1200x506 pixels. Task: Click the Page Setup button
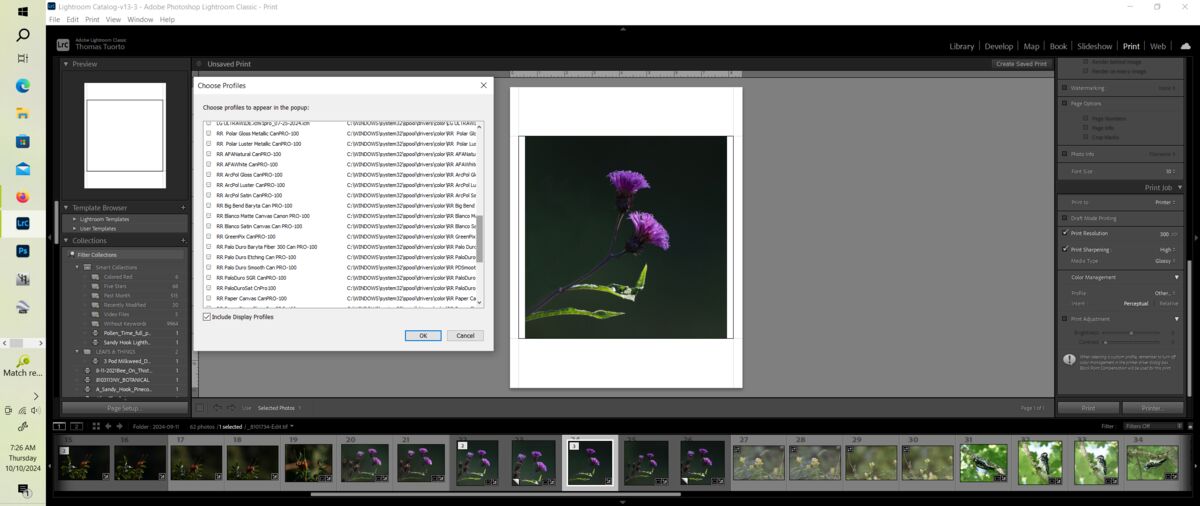point(125,408)
